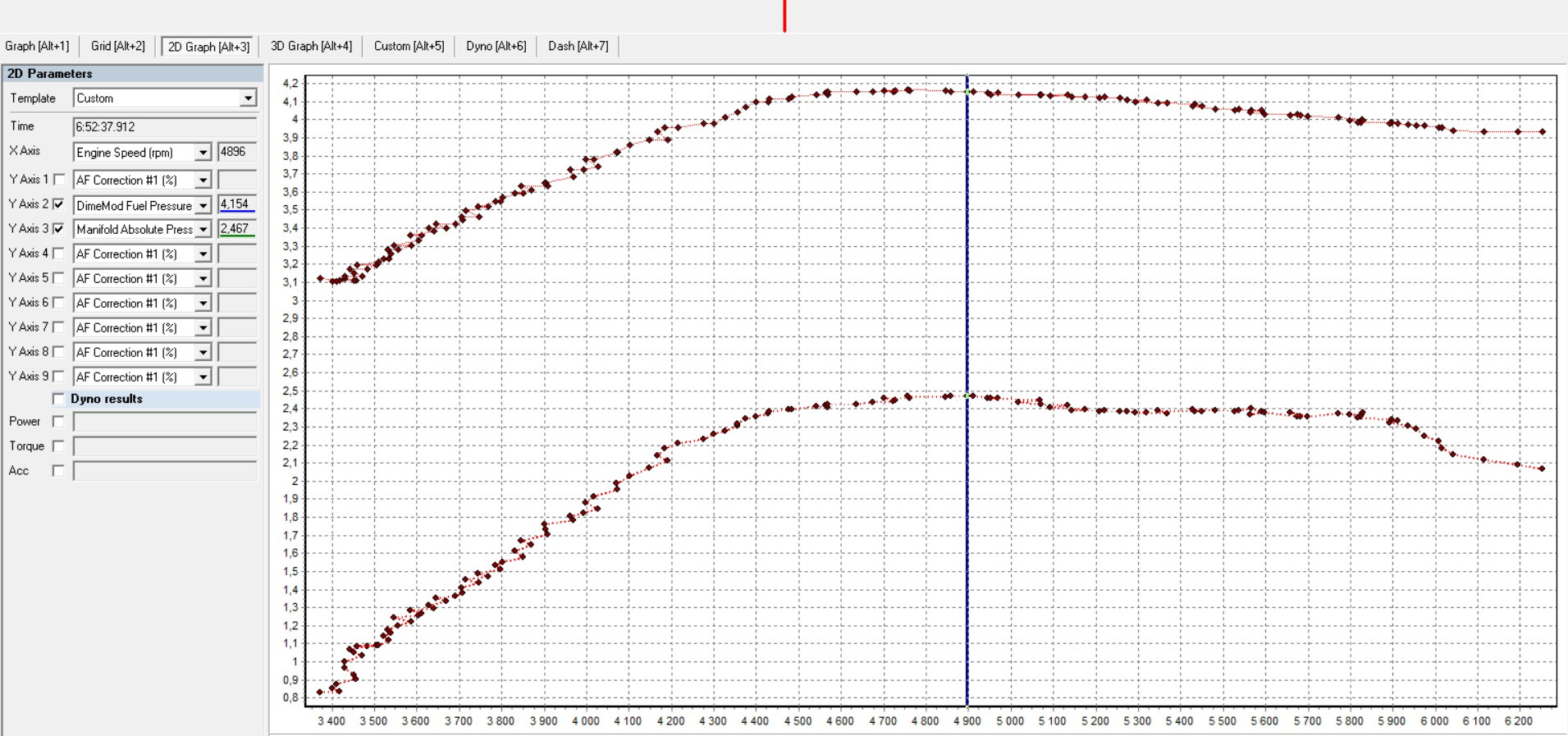This screenshot has height=736, width=1568.
Task: Click the 4 900 label on the rpm axis
Action: 967,721
